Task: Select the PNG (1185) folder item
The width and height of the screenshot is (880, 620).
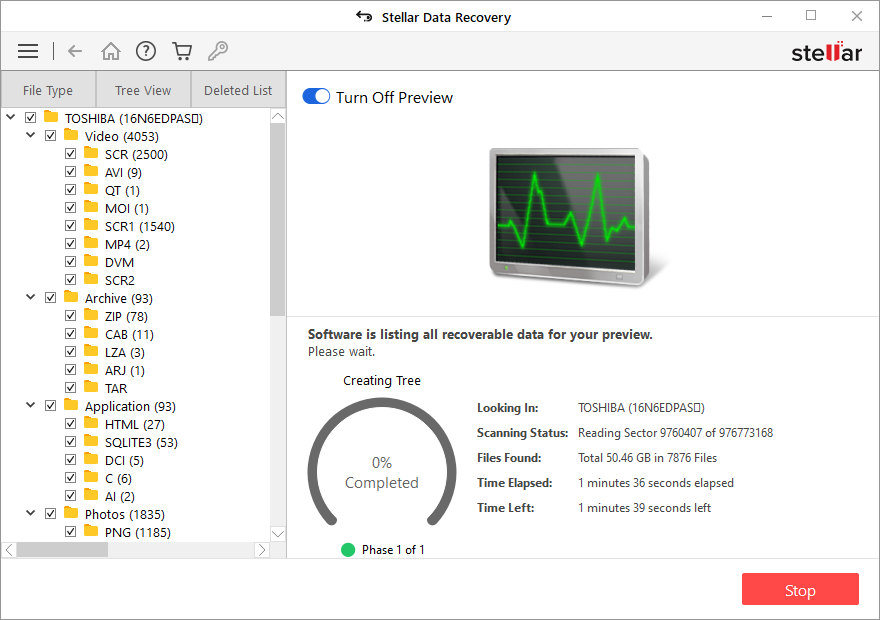Action: (137, 532)
